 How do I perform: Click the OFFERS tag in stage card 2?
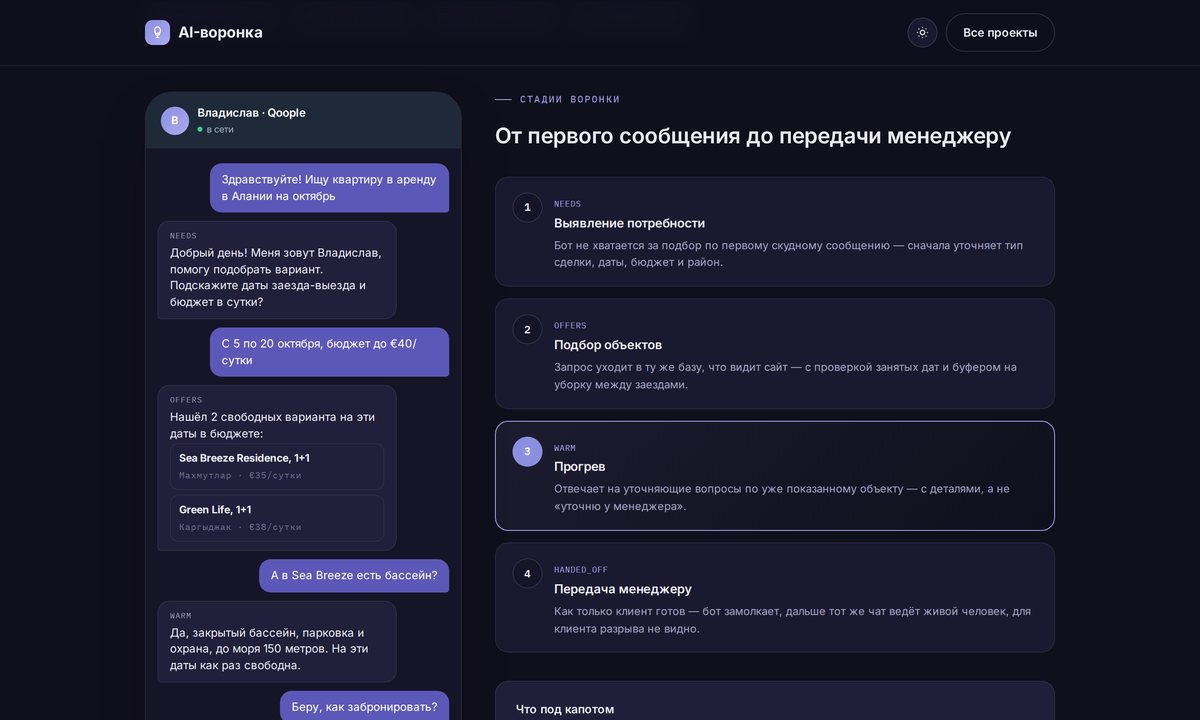tap(570, 326)
